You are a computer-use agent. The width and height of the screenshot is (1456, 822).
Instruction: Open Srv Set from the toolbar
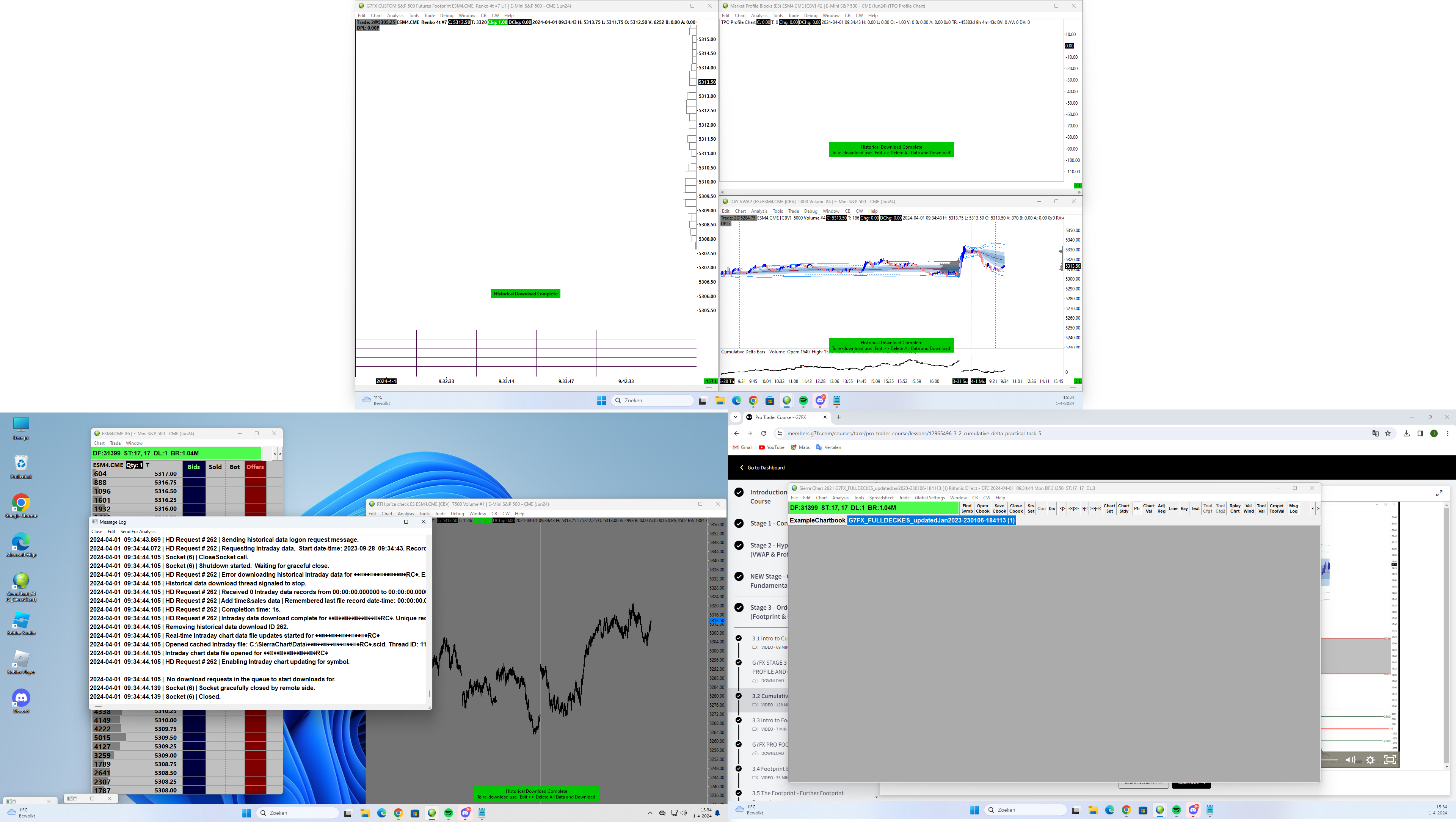(1031, 508)
